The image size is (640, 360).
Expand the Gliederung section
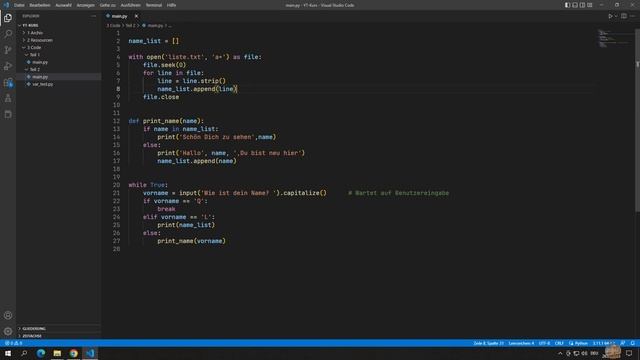58,329
